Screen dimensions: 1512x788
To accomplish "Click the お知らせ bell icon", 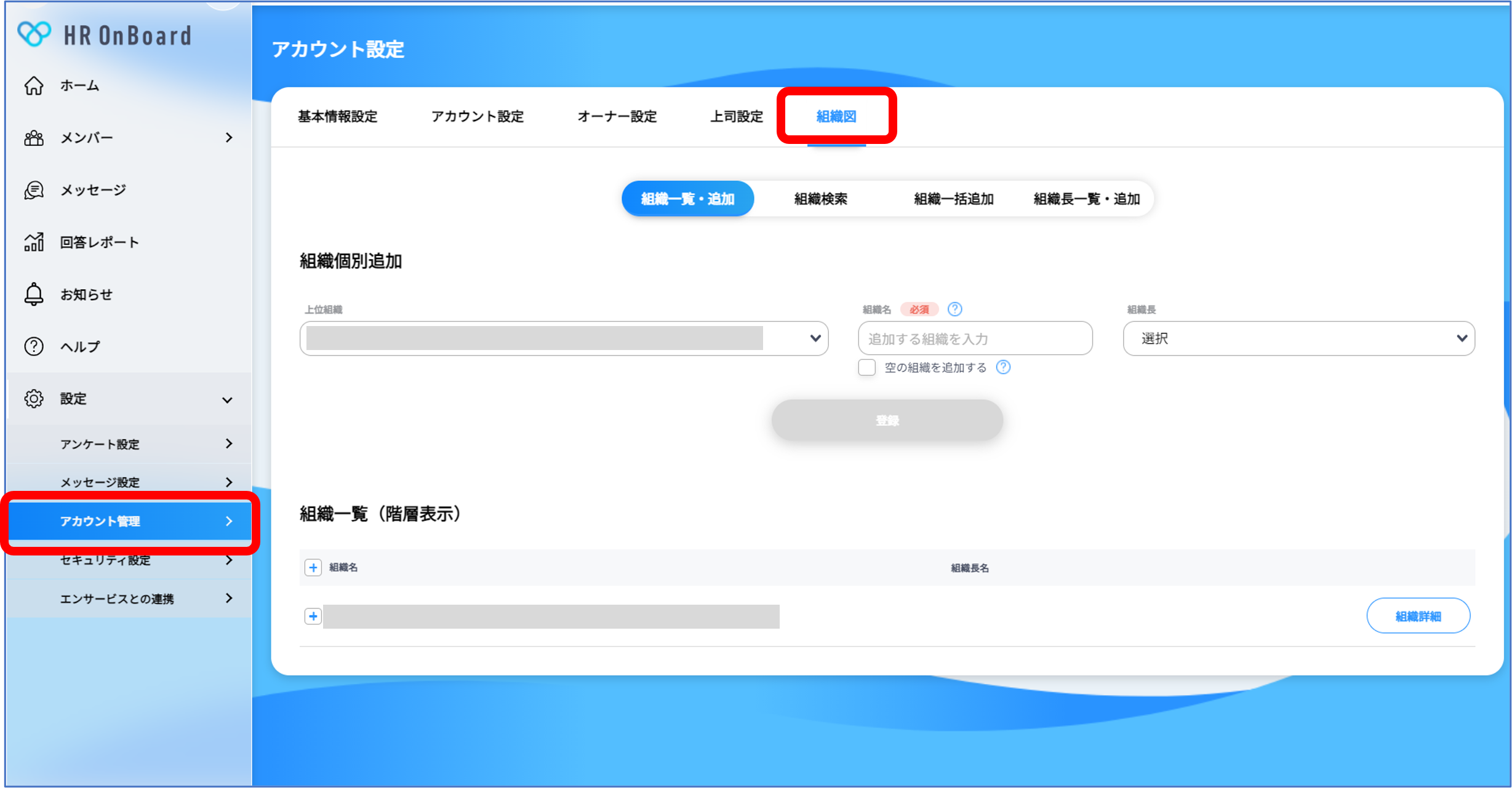I will [x=34, y=294].
